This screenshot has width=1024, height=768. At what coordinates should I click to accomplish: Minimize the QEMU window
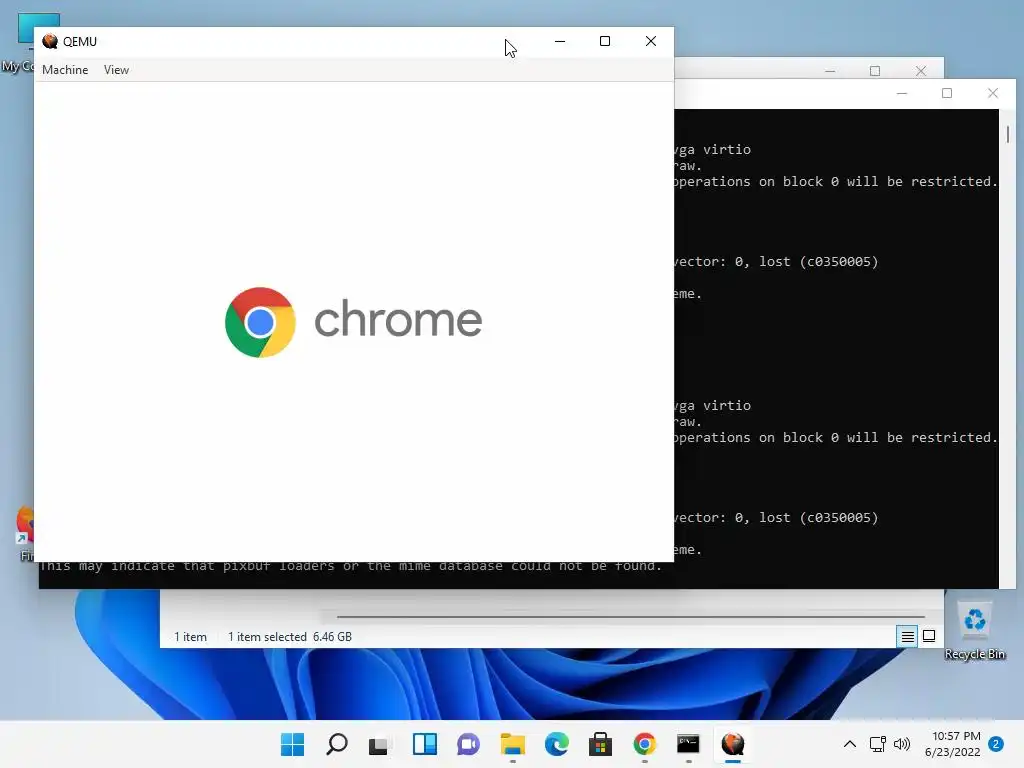point(560,41)
